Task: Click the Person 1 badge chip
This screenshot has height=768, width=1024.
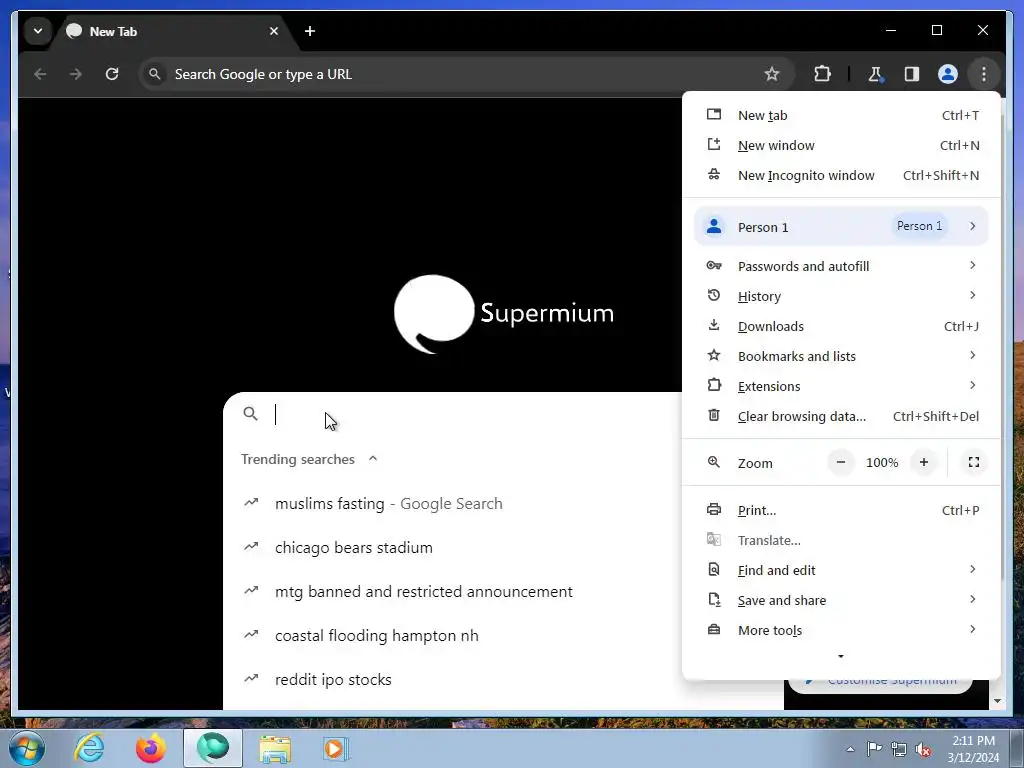Action: [920, 226]
